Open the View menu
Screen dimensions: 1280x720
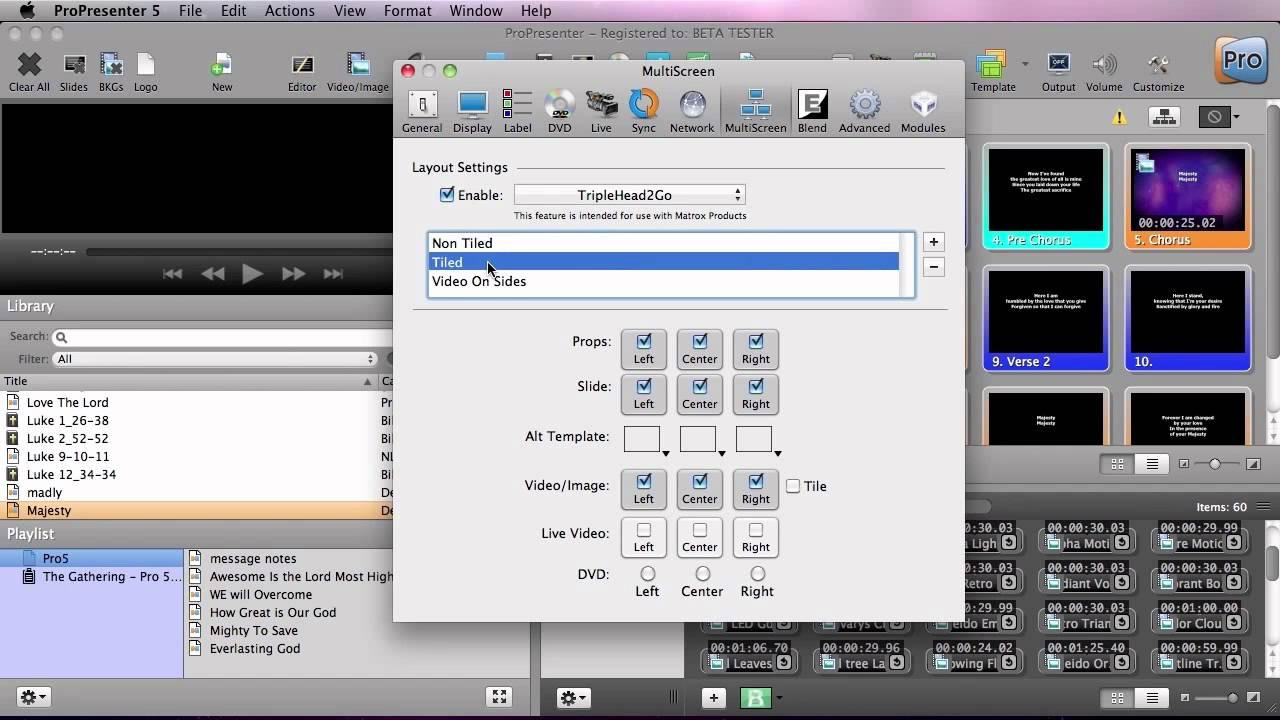coord(349,11)
